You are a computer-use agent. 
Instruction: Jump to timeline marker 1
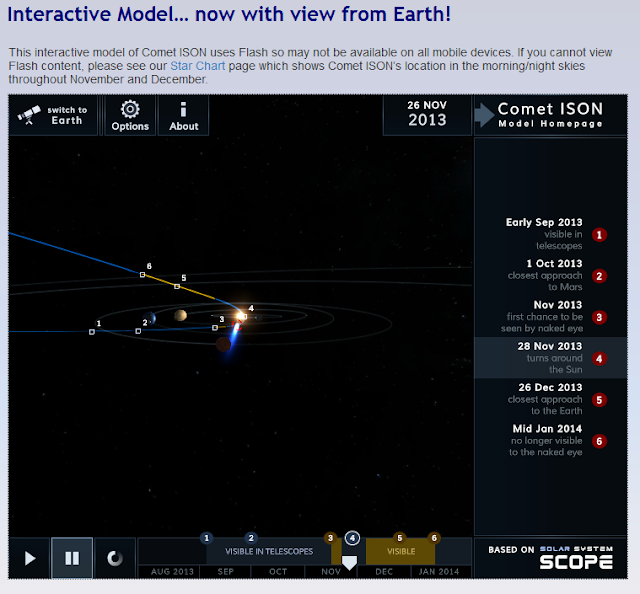(207, 538)
